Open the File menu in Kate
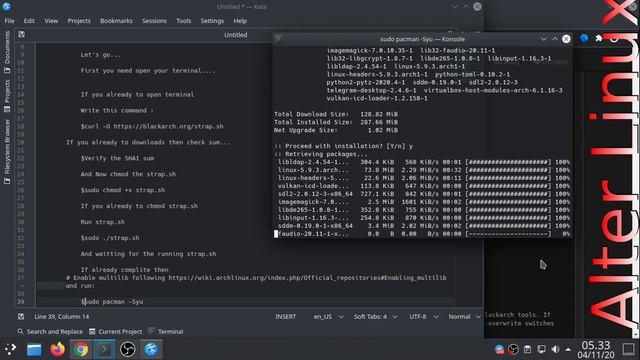 click(9, 21)
